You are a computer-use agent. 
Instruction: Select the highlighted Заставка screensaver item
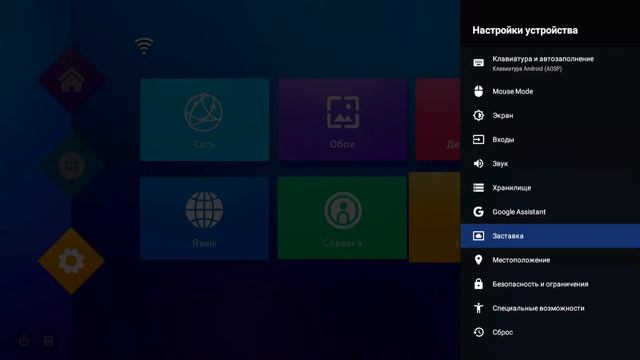[x=550, y=236]
